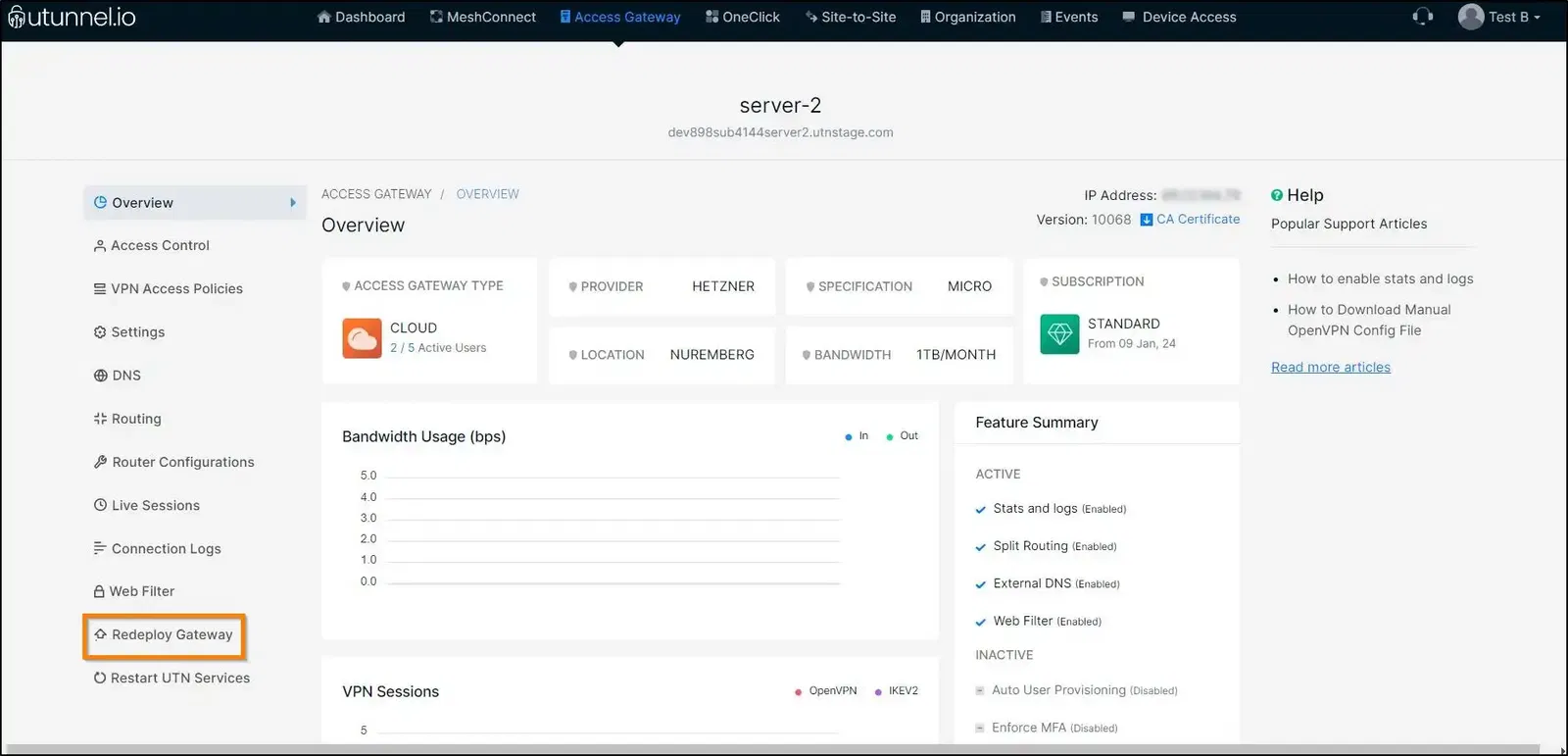Screen dimensions: 1568x756
Task: Click the bottom horizontal scrollbar
Action: pos(774,750)
